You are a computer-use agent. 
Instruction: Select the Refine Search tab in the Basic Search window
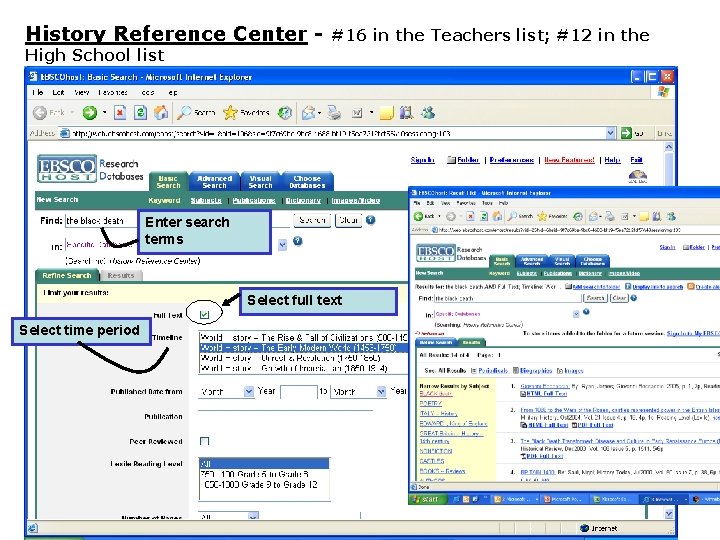(x=67, y=276)
